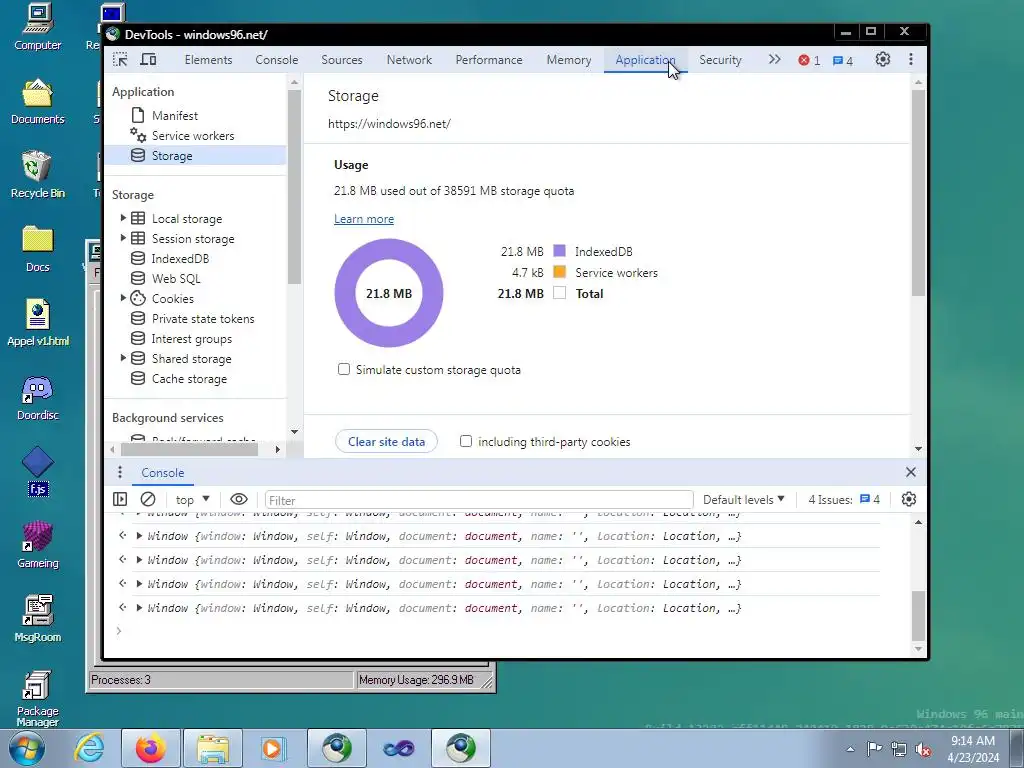Open the Default levels dropdown
The image size is (1024, 768).
pos(744,500)
